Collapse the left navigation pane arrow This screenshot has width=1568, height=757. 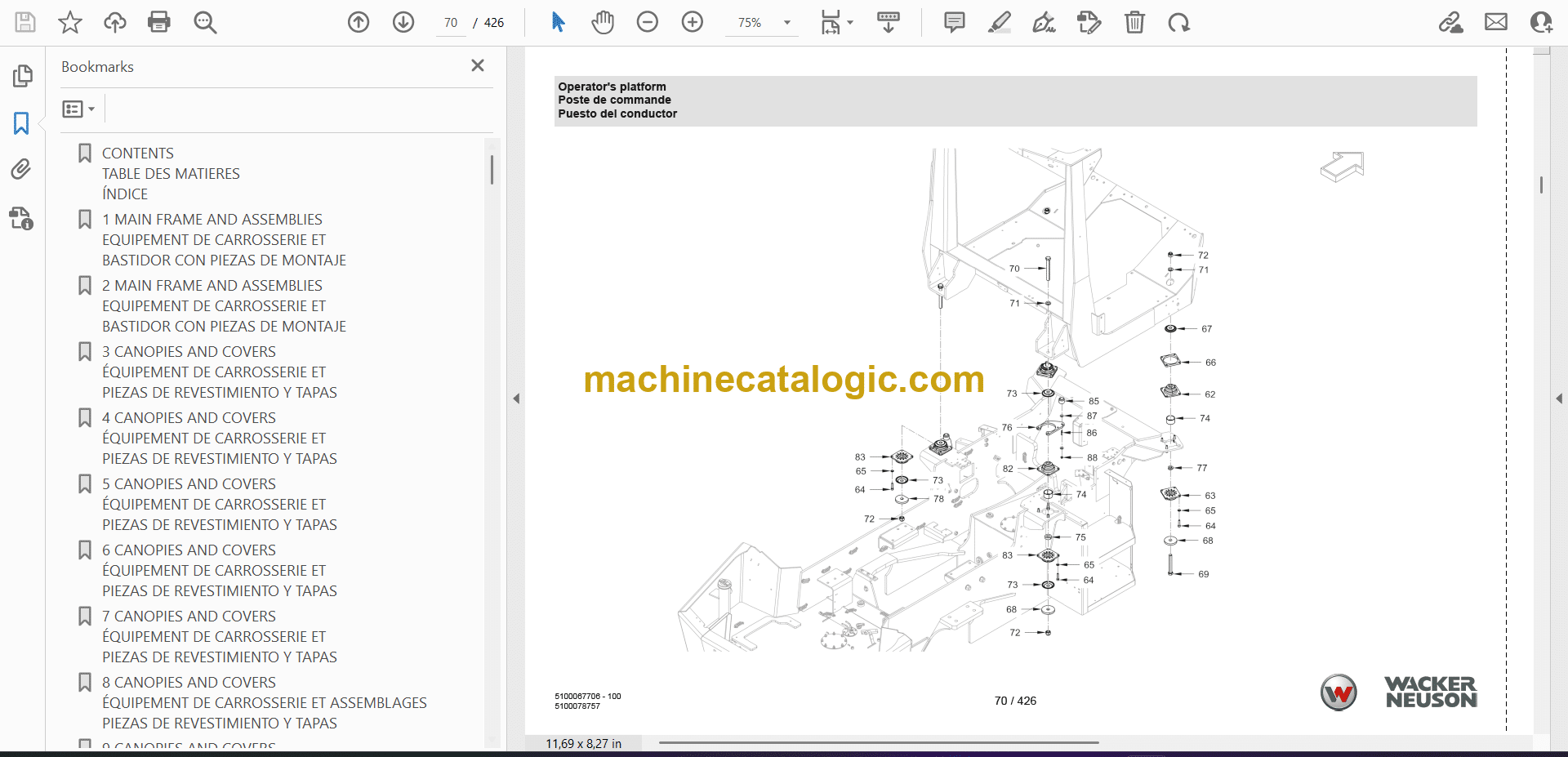tap(516, 399)
